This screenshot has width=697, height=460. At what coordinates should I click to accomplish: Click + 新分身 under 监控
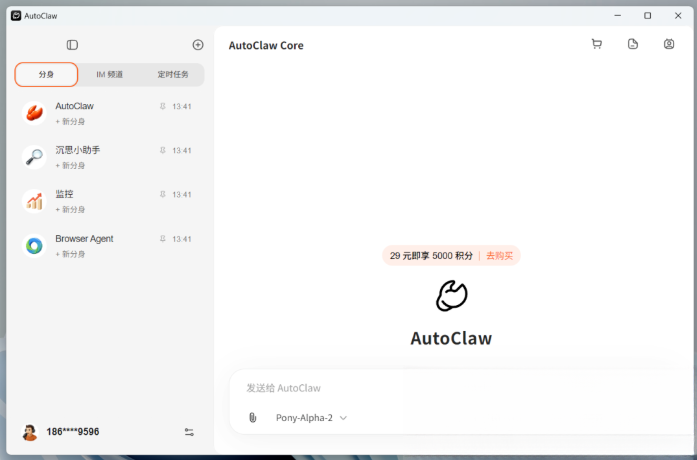pos(70,209)
